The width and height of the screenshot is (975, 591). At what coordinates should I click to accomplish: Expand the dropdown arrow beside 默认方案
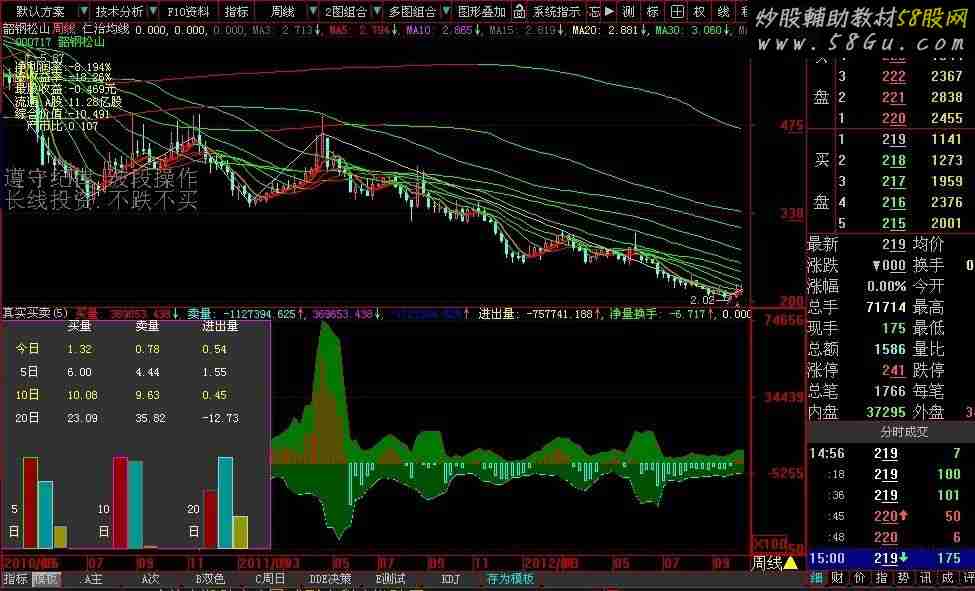pos(83,11)
